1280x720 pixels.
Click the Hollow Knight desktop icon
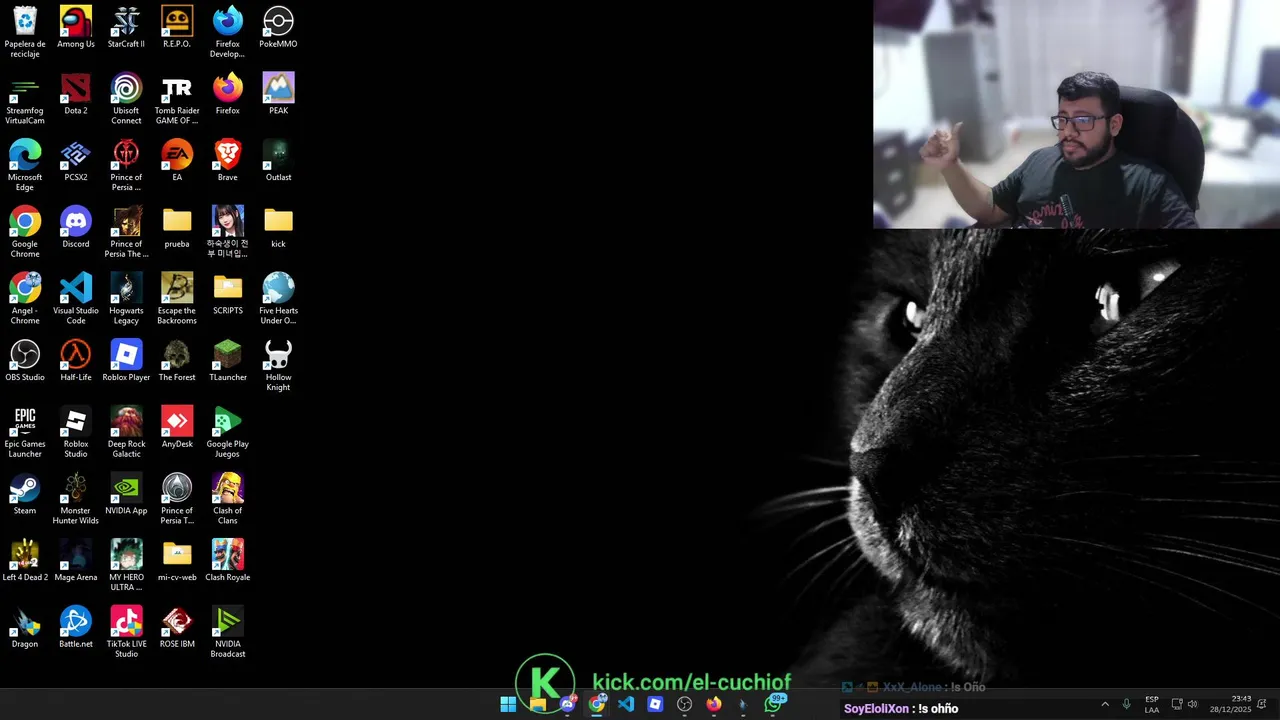click(x=278, y=365)
